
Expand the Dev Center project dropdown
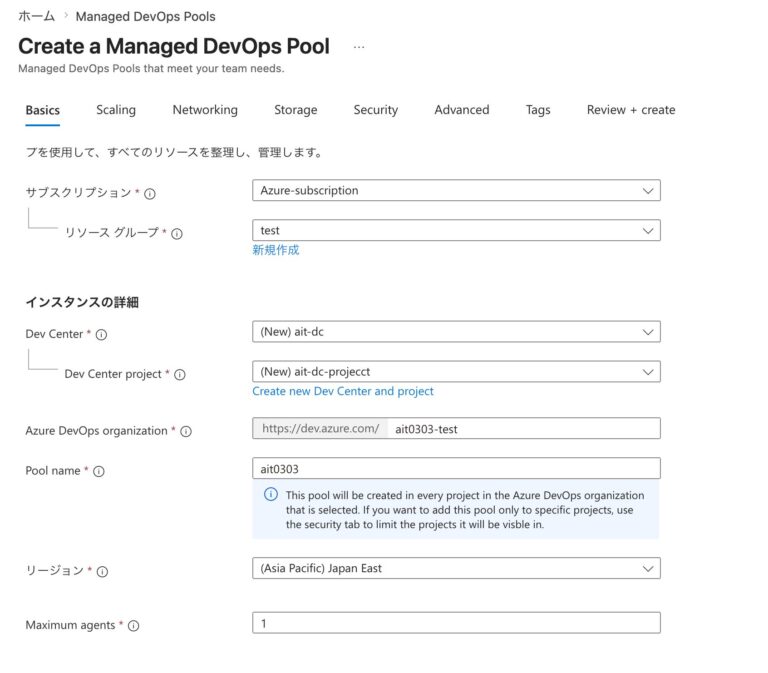456,372
